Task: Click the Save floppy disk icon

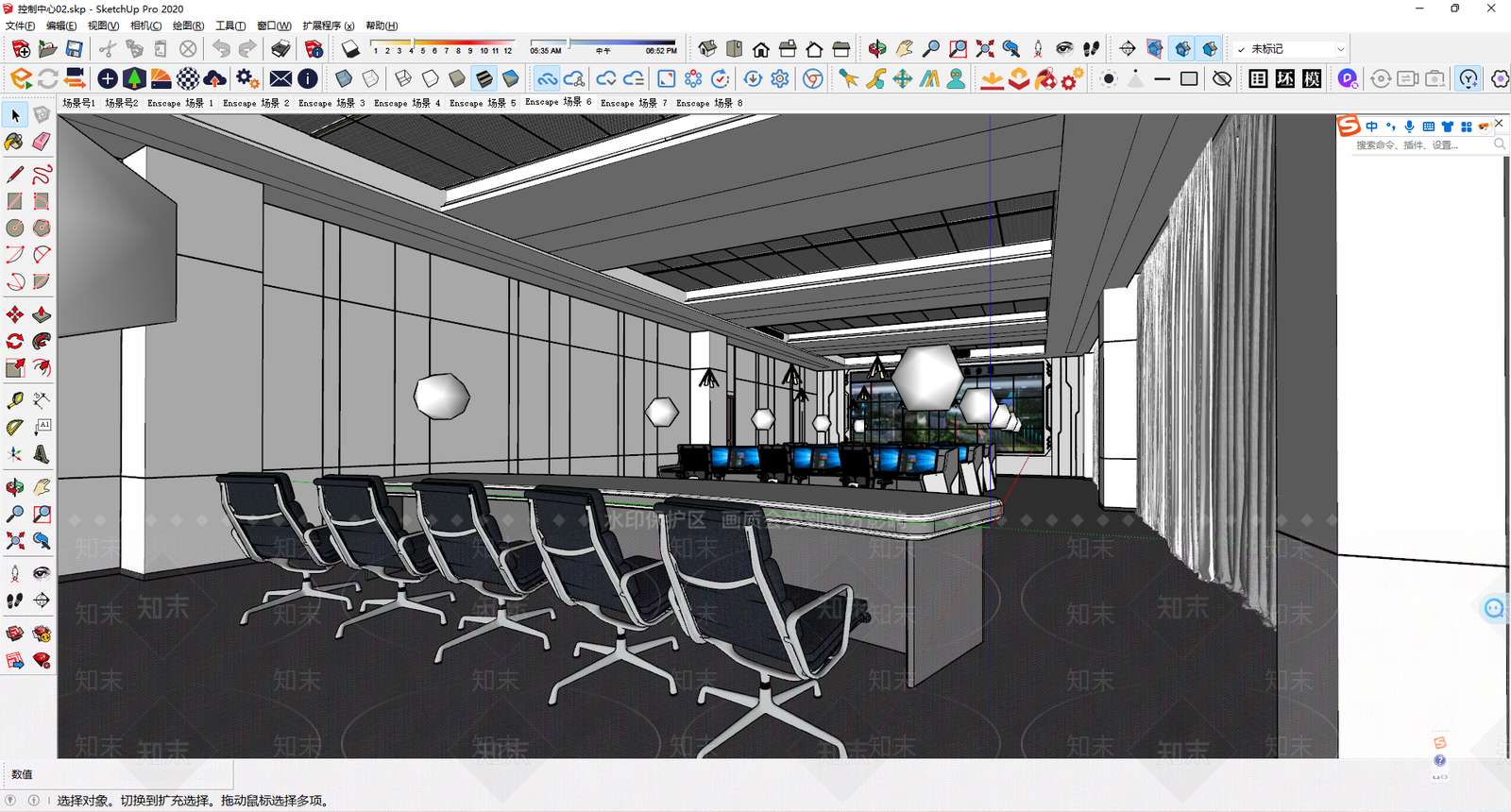Action: pos(74,49)
